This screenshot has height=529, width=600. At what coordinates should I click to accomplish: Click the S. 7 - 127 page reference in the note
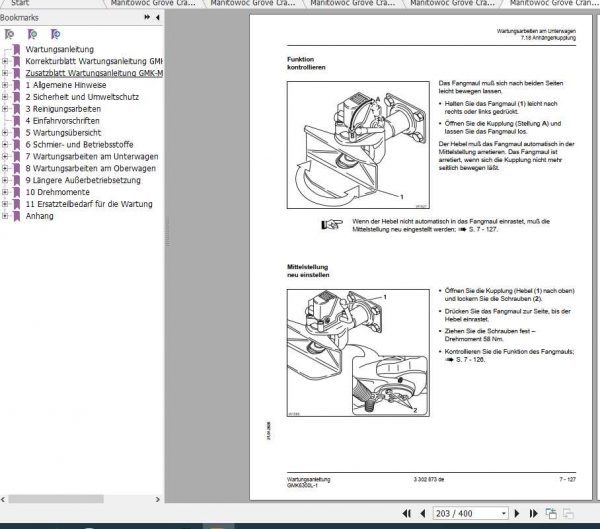pyautogui.click(x=483, y=230)
